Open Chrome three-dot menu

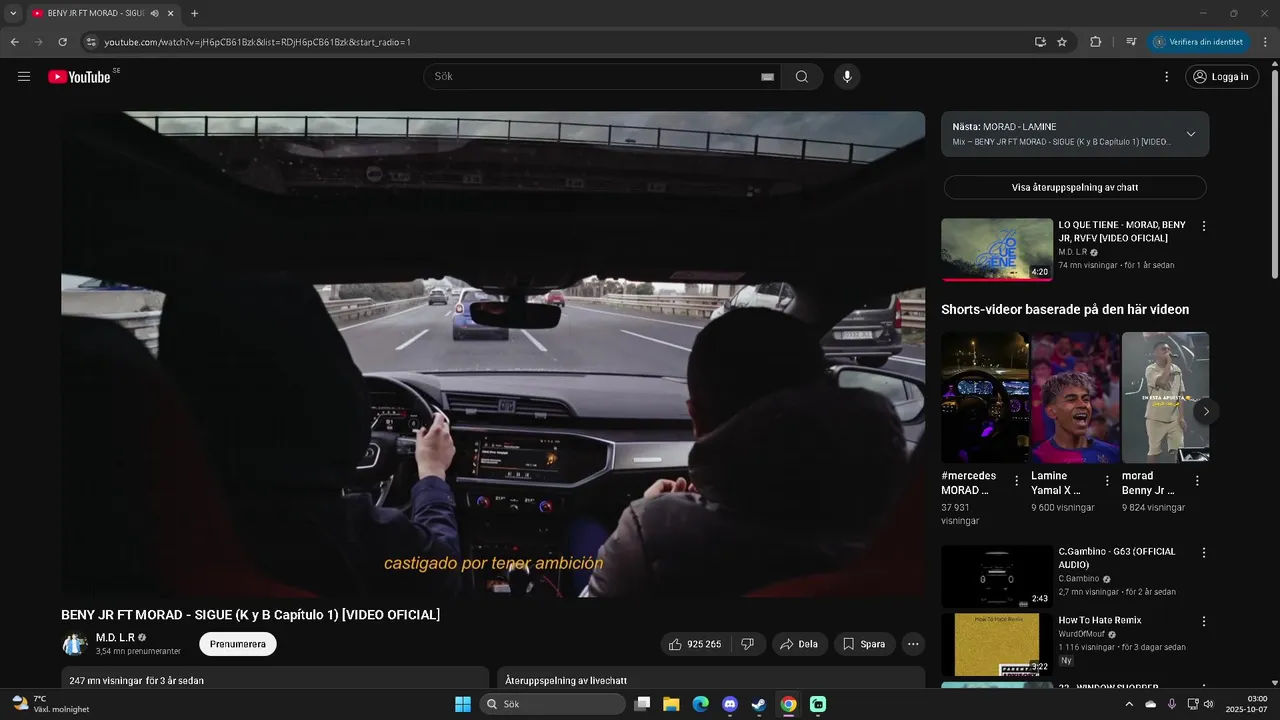coord(1265,42)
